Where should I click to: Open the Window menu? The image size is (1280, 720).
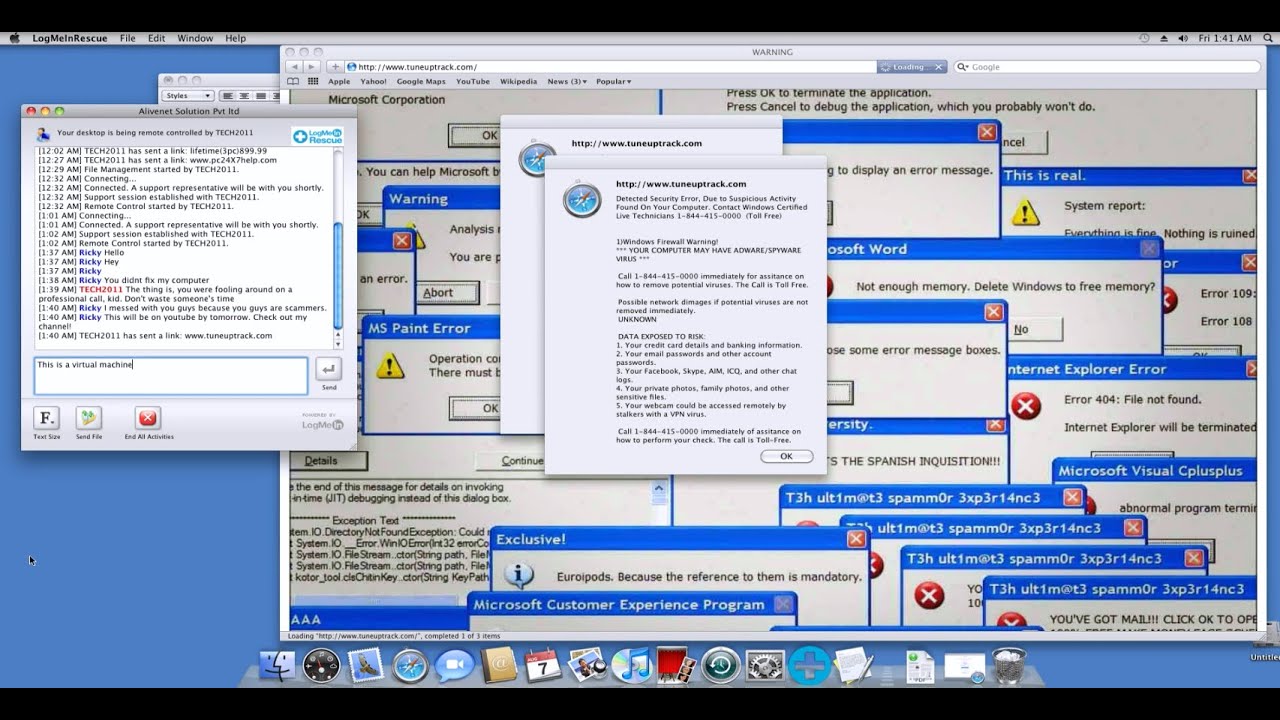[195, 38]
